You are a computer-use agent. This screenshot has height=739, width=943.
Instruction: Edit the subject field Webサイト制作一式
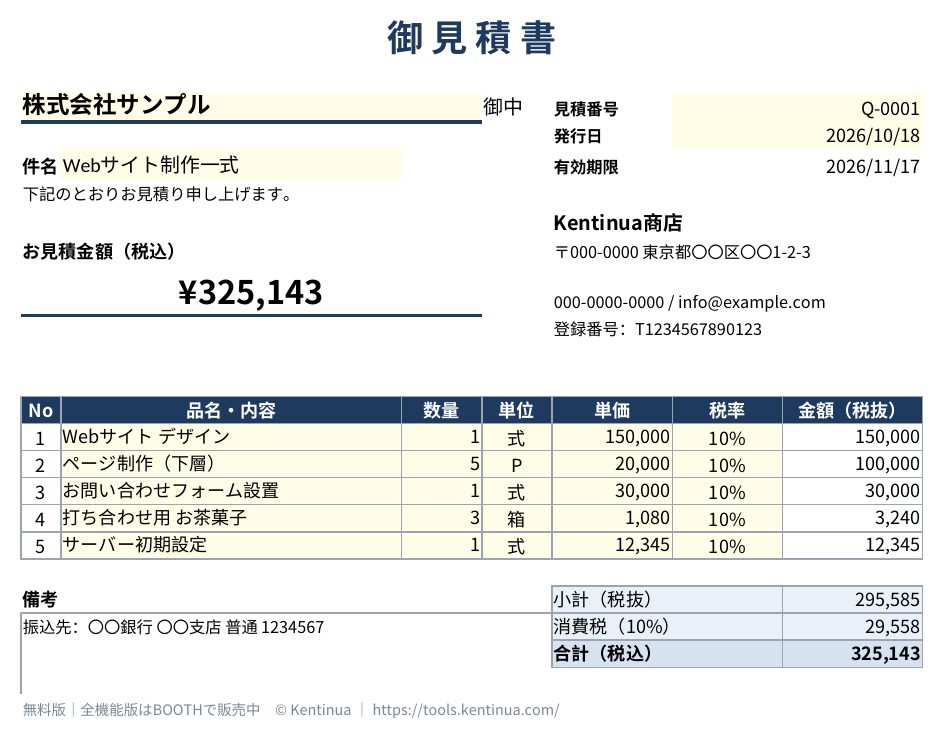click(231, 165)
